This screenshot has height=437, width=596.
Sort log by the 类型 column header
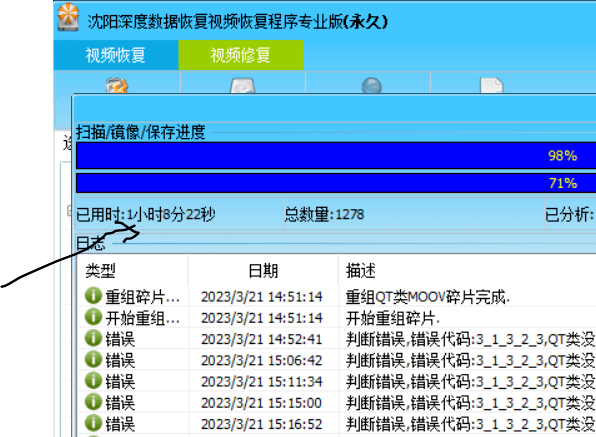point(132,271)
